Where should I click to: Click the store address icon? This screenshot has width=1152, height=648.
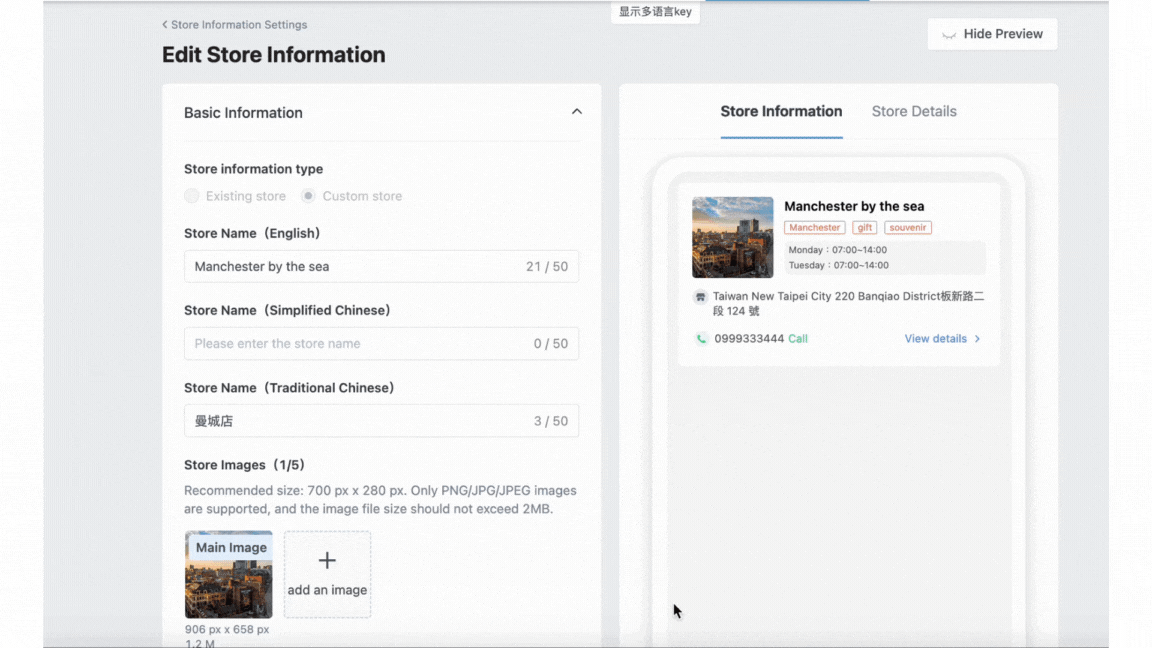pyautogui.click(x=700, y=297)
